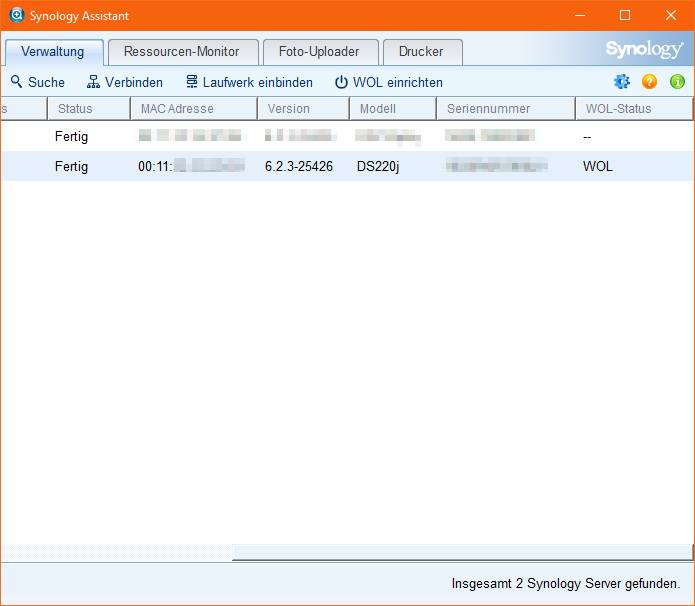The height and width of the screenshot is (606, 695).
Task: Switch to the Drucker tab
Action: [x=422, y=52]
